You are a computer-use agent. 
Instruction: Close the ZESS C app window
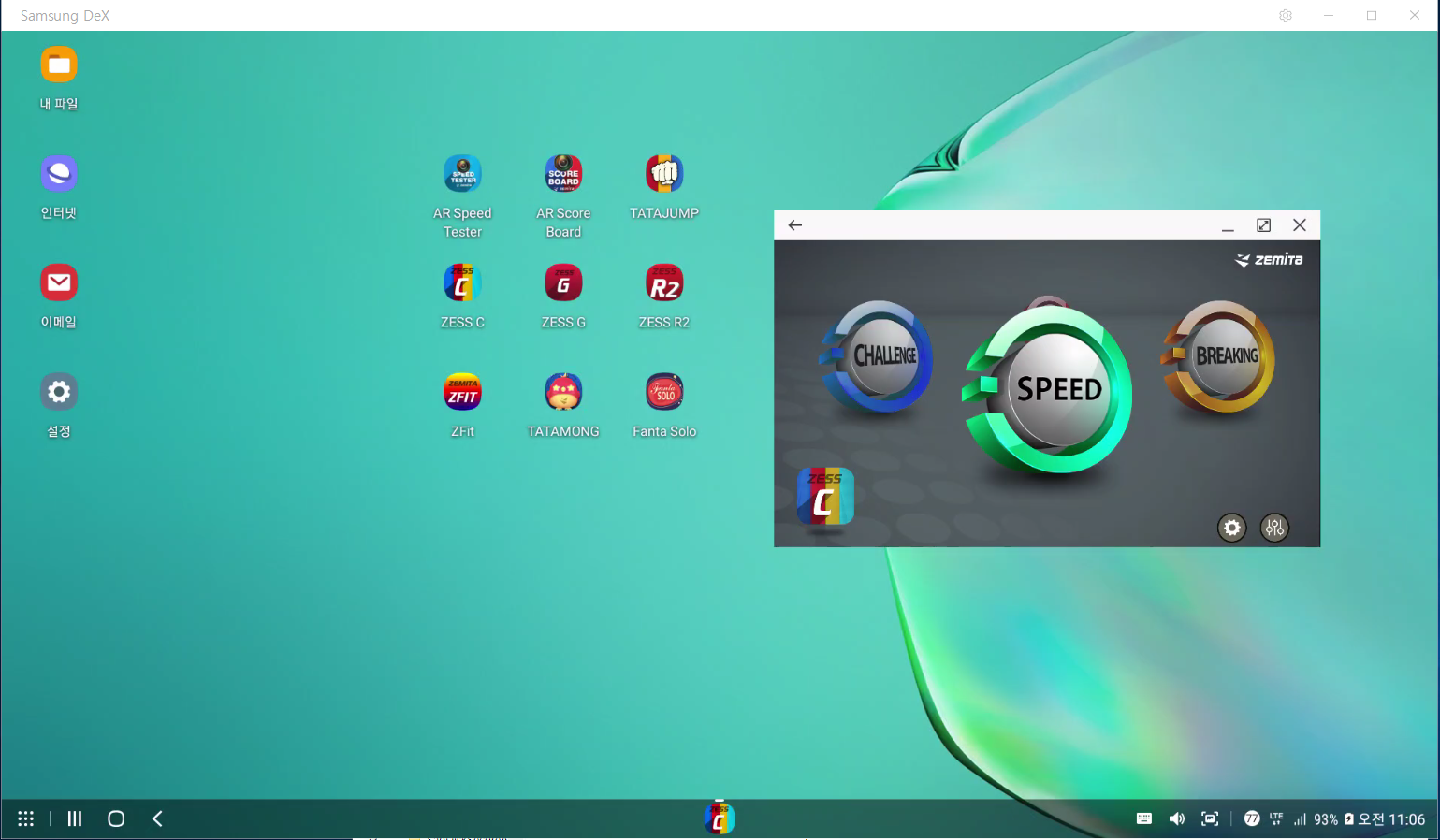coord(1300,225)
